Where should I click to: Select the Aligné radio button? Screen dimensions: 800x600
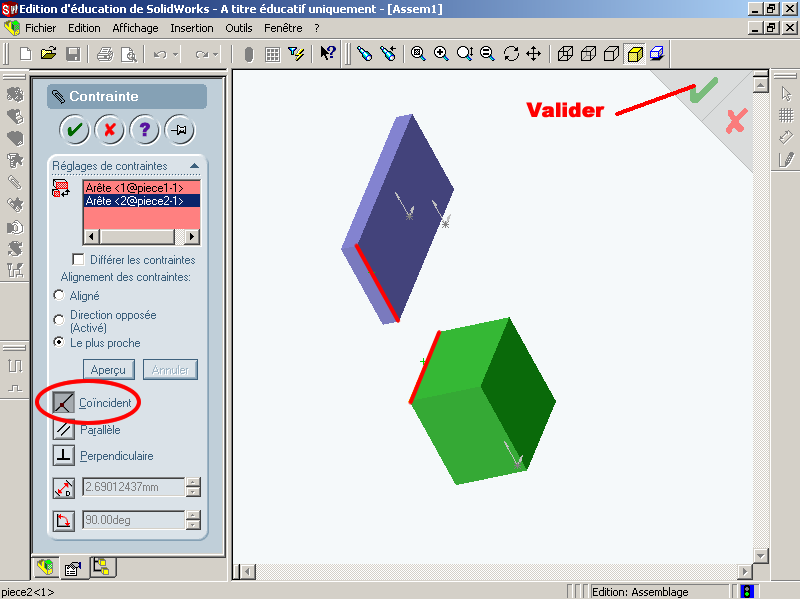[x=59, y=295]
